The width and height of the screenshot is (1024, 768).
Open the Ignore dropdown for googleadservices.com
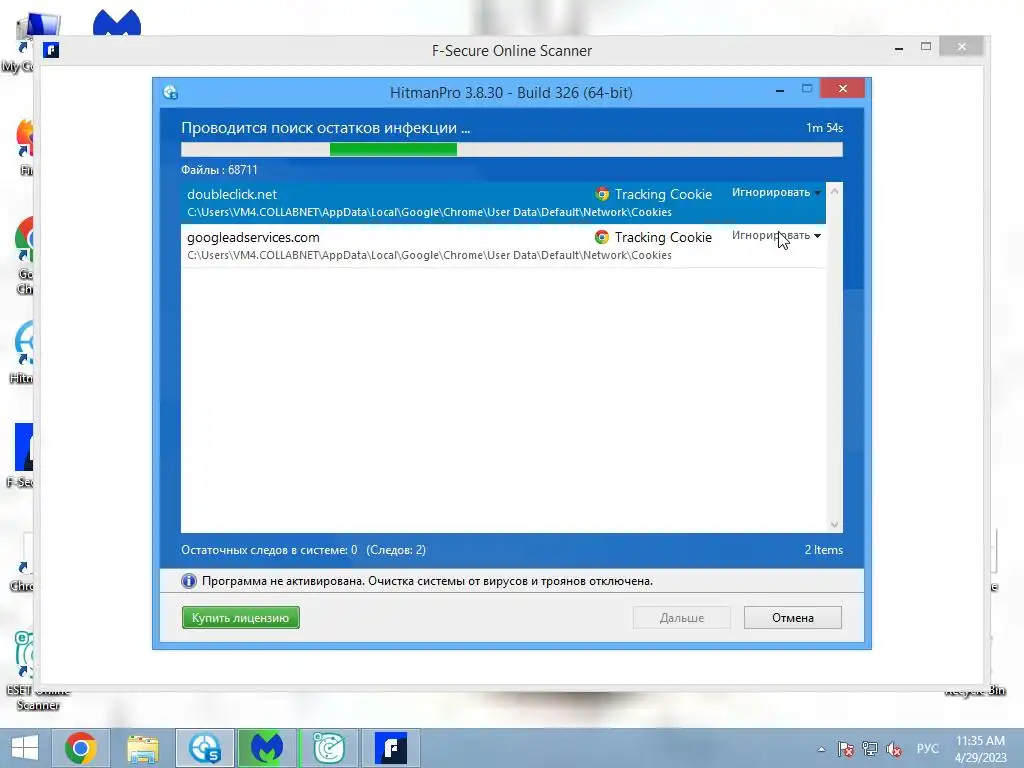[x=776, y=236]
